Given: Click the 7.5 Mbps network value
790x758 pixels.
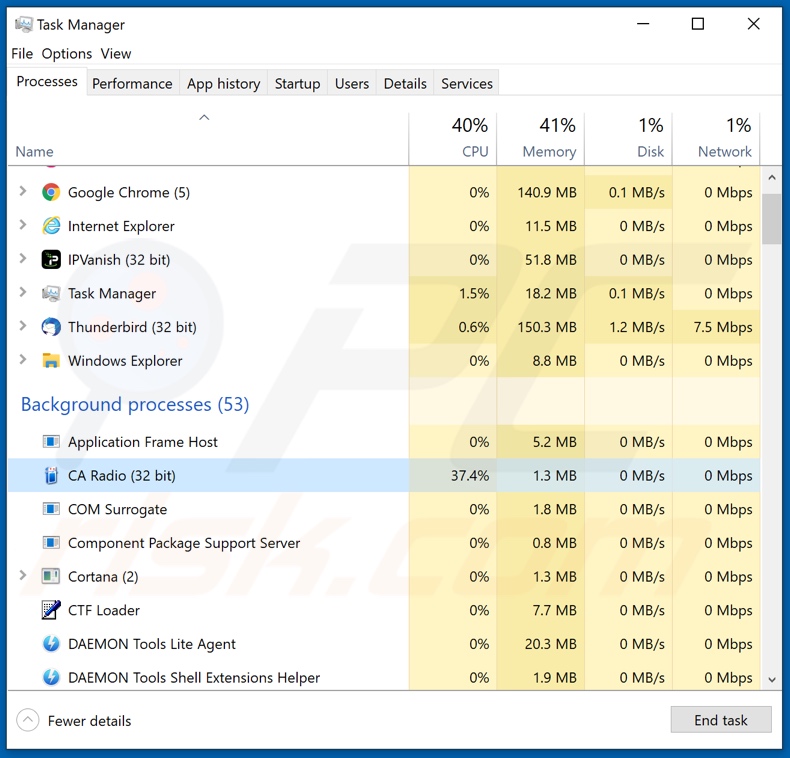Looking at the screenshot, I should click(722, 327).
